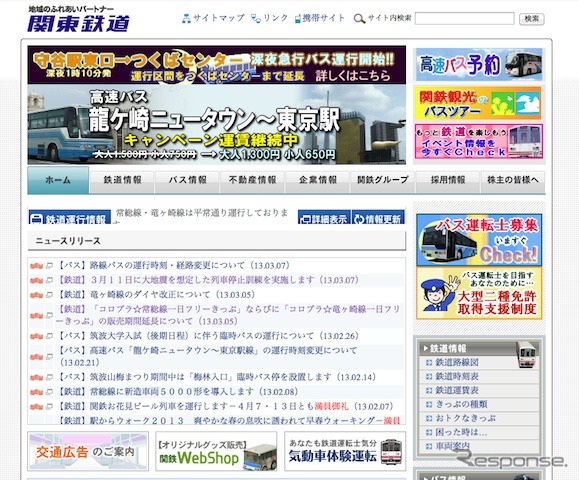579x480 pixels.
Task: Click the 情報更新 refresh button
Action: (378, 217)
